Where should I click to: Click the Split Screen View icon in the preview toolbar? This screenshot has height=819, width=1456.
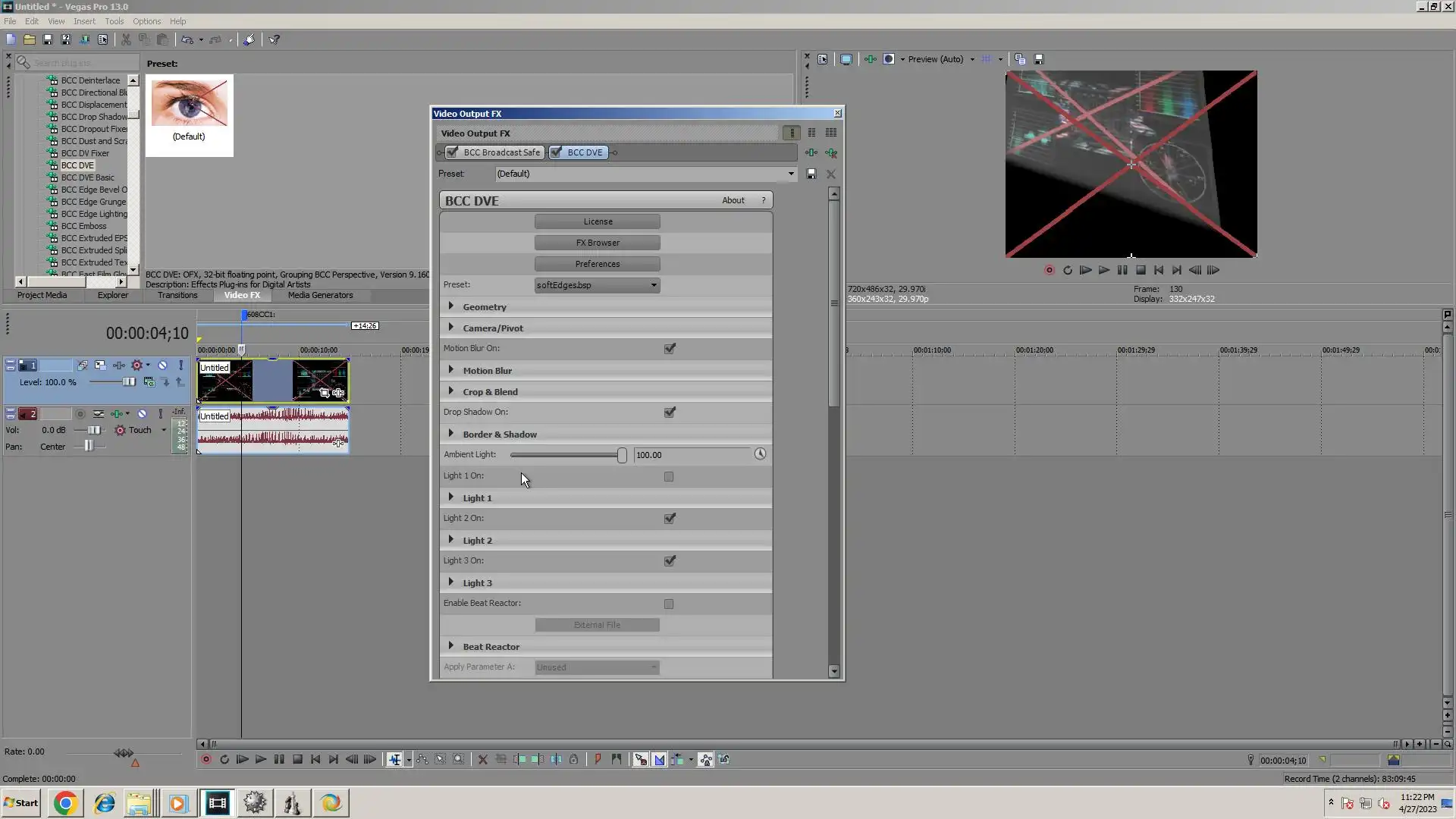click(x=889, y=59)
